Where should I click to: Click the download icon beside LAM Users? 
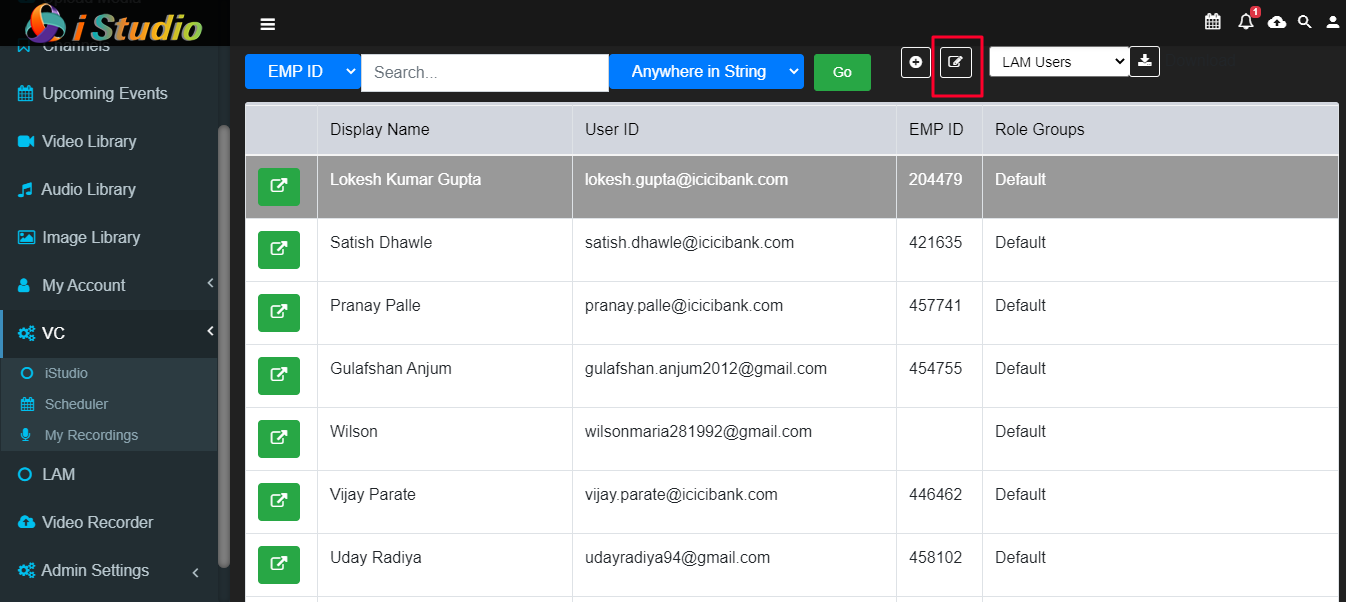point(1145,61)
